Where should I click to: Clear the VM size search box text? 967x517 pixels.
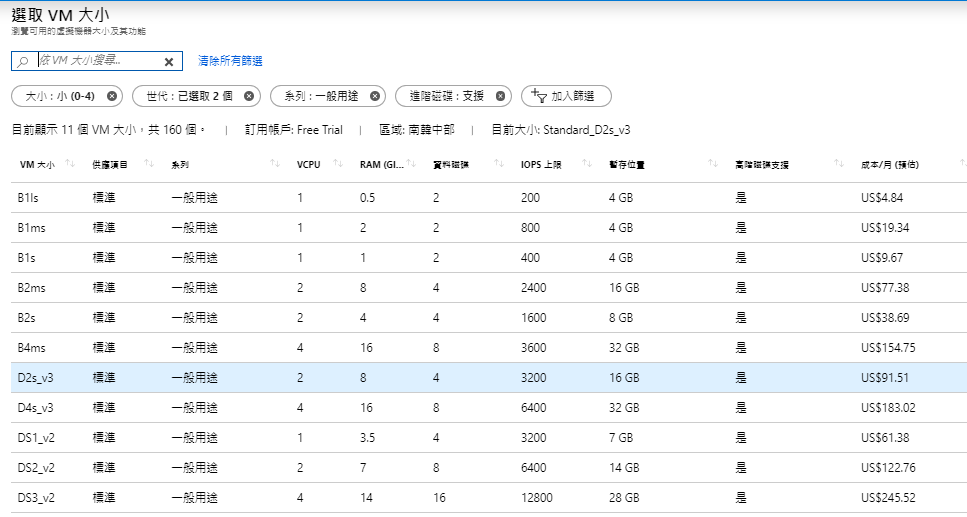point(169,61)
